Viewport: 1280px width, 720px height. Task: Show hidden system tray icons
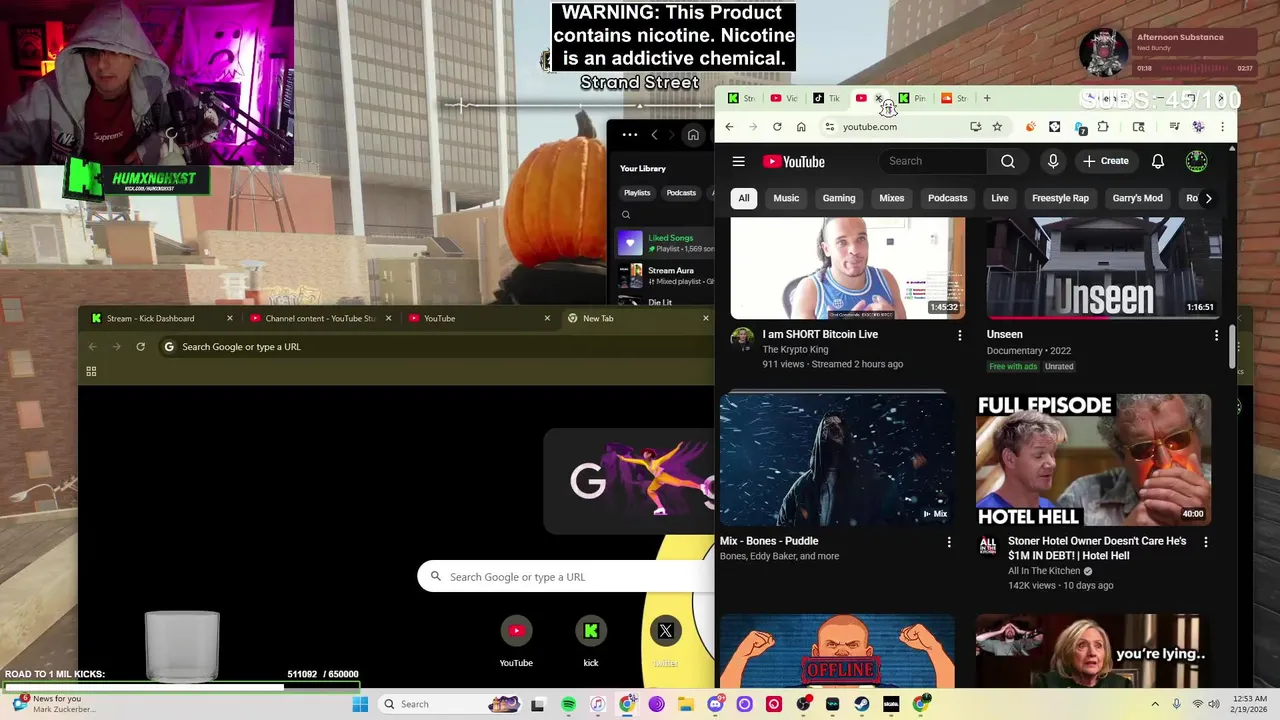1155,704
